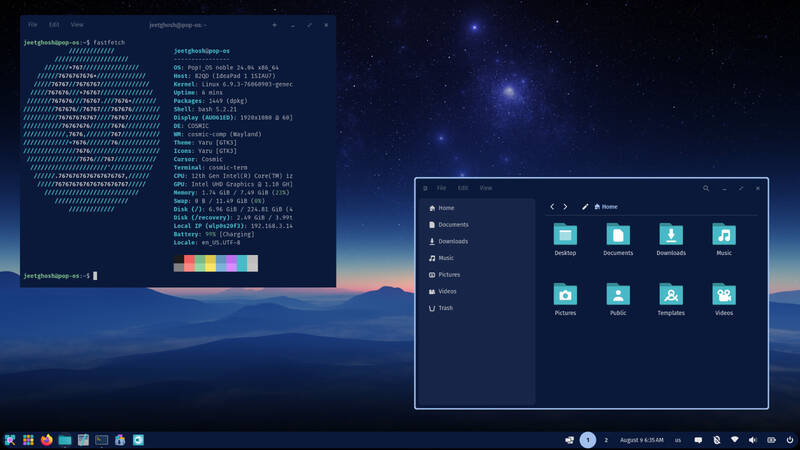
Task: Open the Downloads folder icon in Files
Action: (671, 236)
